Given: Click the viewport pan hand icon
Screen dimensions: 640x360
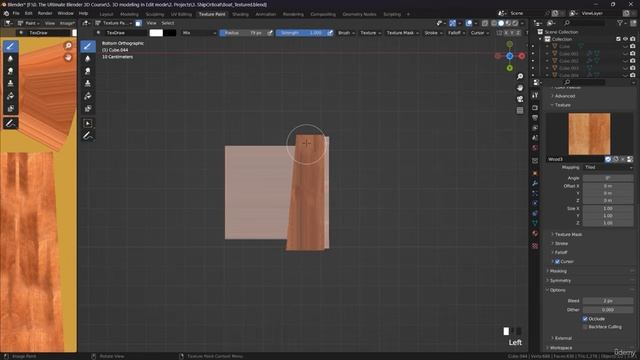Looking at the screenshot, I should tap(520, 88).
